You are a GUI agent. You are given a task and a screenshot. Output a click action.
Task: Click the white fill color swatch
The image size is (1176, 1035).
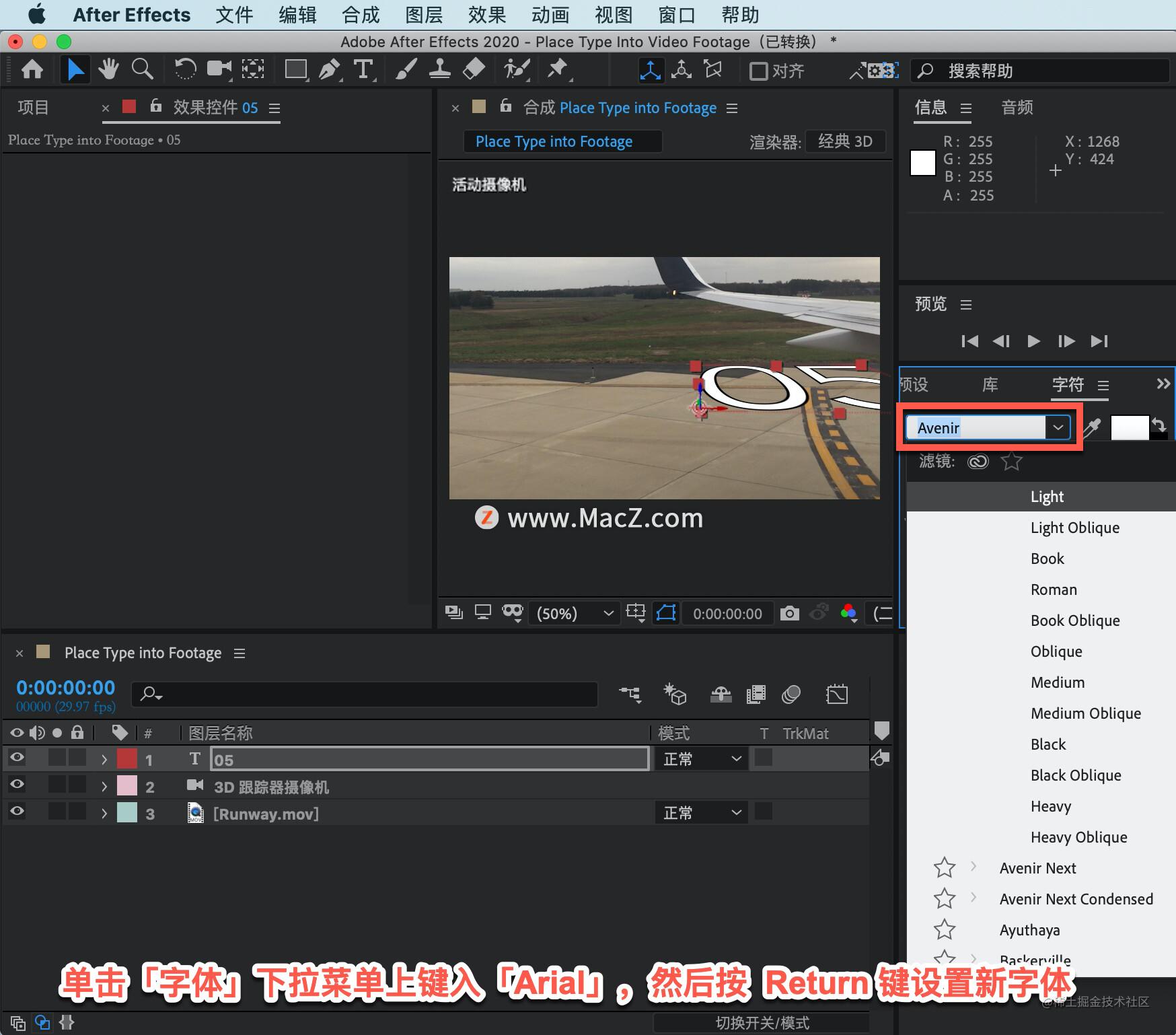1130,427
